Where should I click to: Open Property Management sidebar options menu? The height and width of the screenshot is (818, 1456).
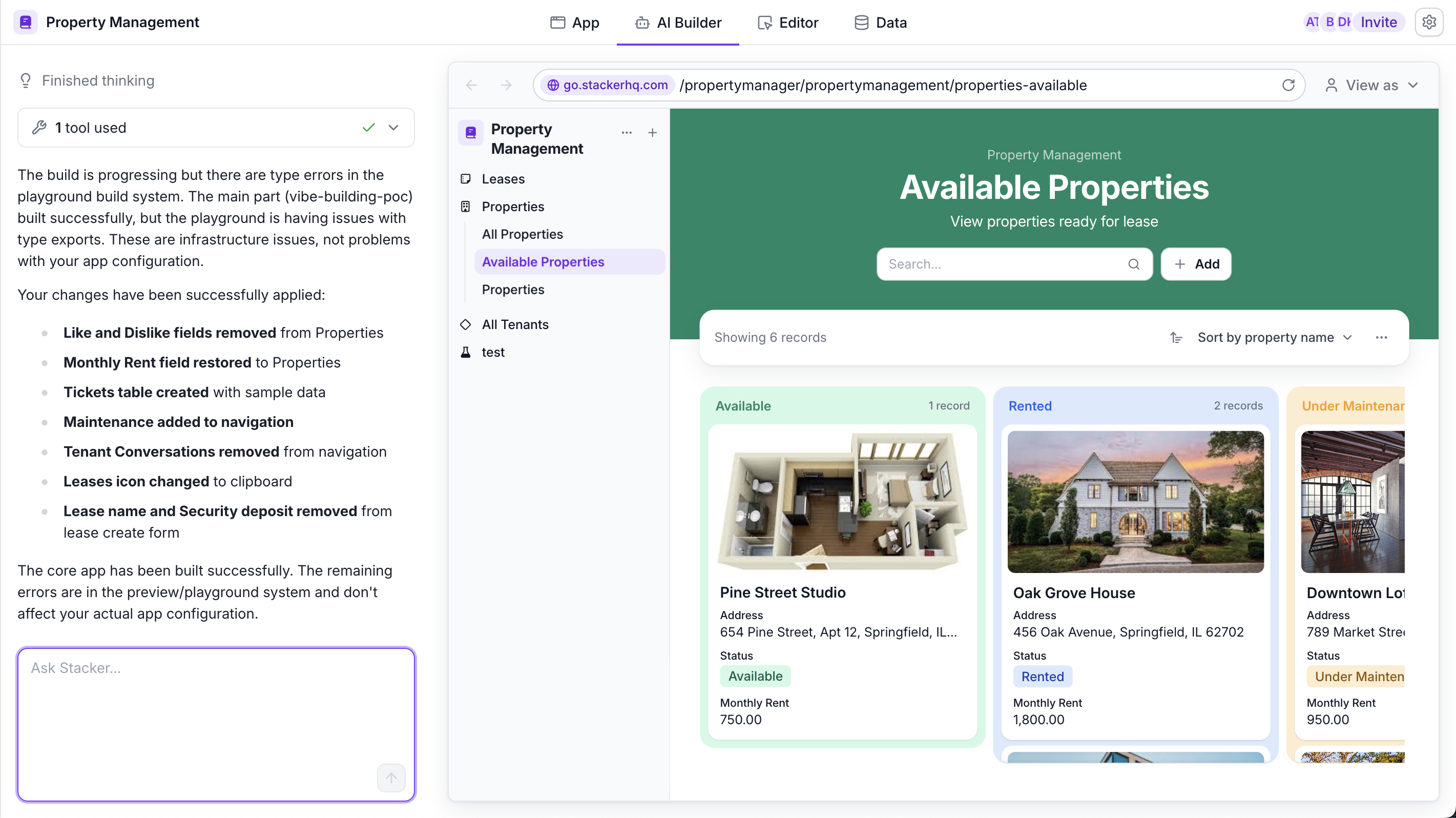pos(626,132)
